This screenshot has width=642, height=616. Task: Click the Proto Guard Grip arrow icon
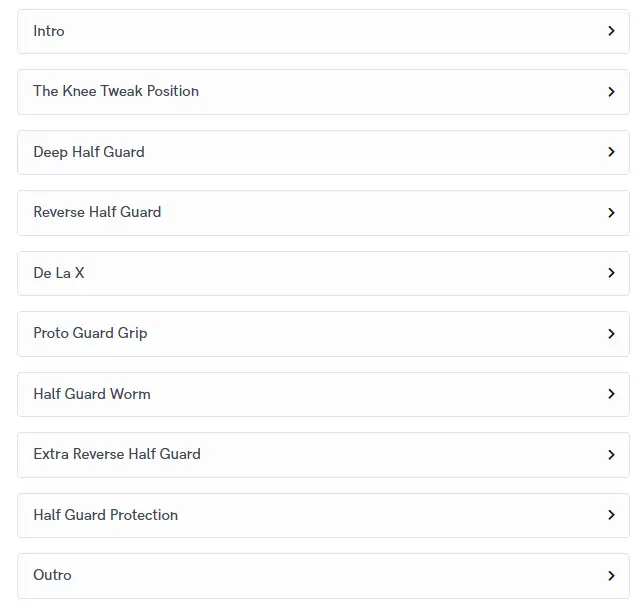tap(611, 334)
